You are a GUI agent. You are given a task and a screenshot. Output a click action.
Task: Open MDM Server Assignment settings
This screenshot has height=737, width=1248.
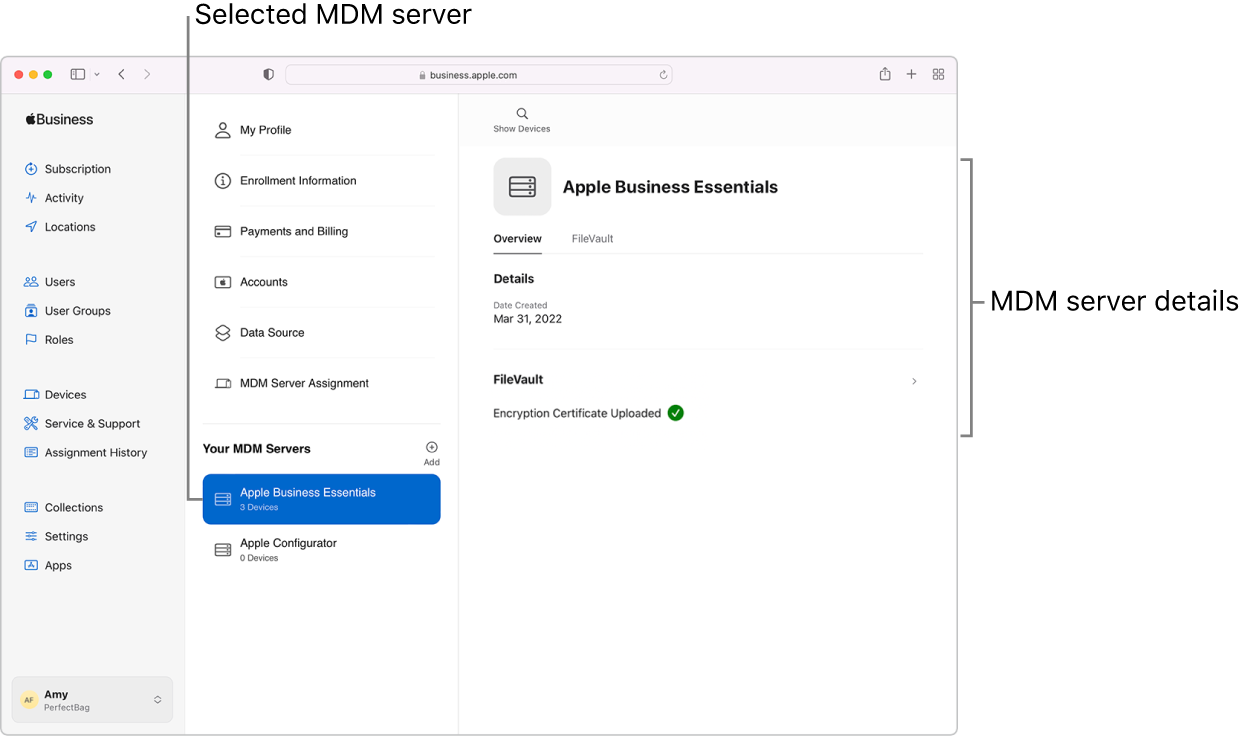click(x=304, y=384)
